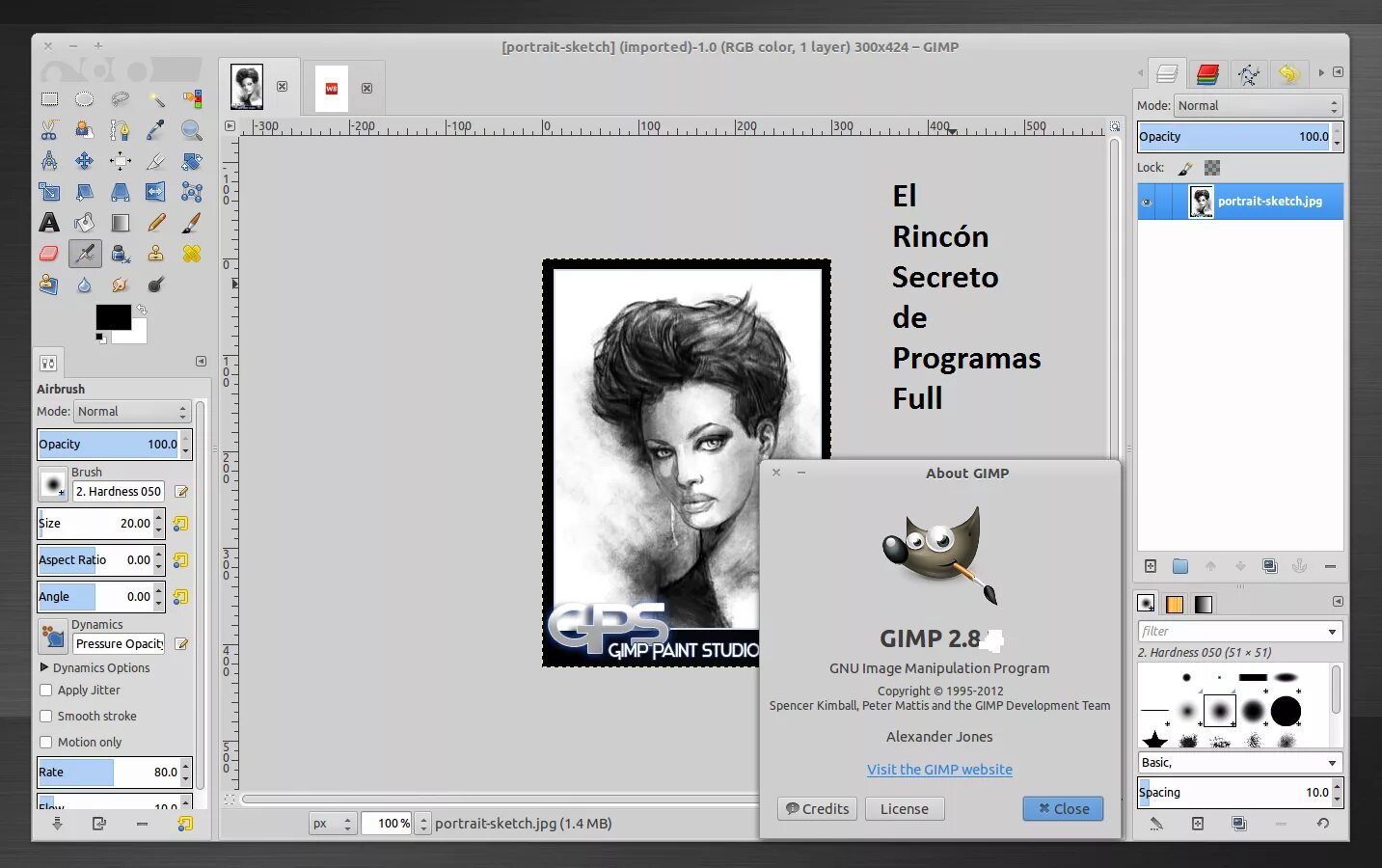This screenshot has height=868, width=1382.
Task: Open the brush filter dropdown arrow
Action: click(1332, 632)
